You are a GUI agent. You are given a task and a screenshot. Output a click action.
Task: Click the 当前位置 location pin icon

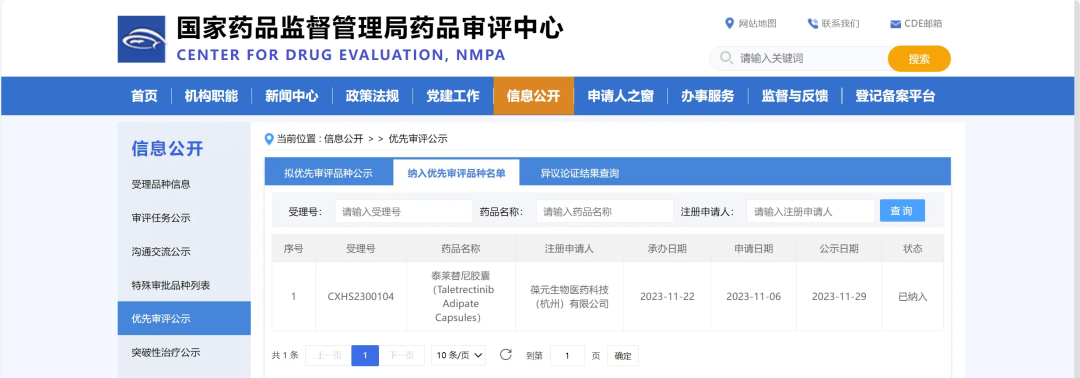tap(269, 138)
